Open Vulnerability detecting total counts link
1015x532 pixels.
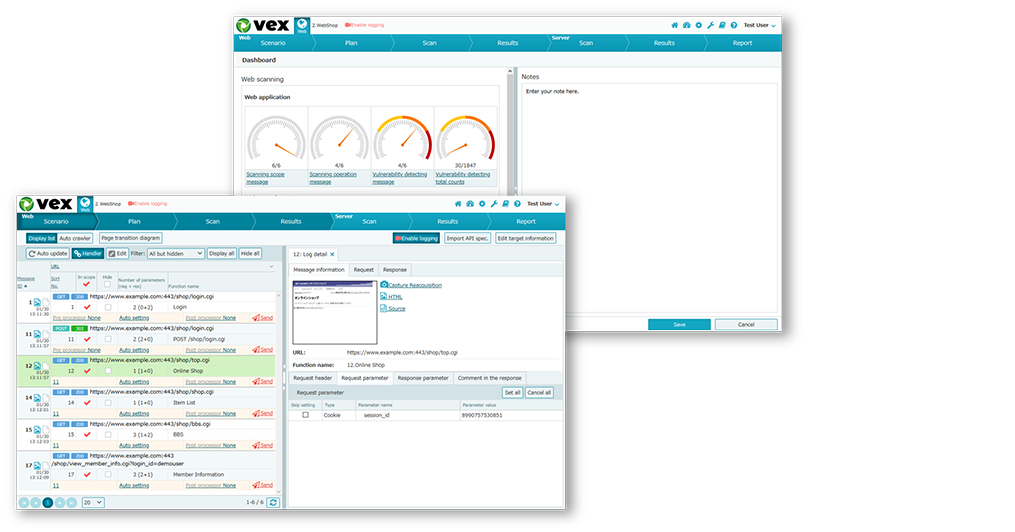click(x=463, y=178)
